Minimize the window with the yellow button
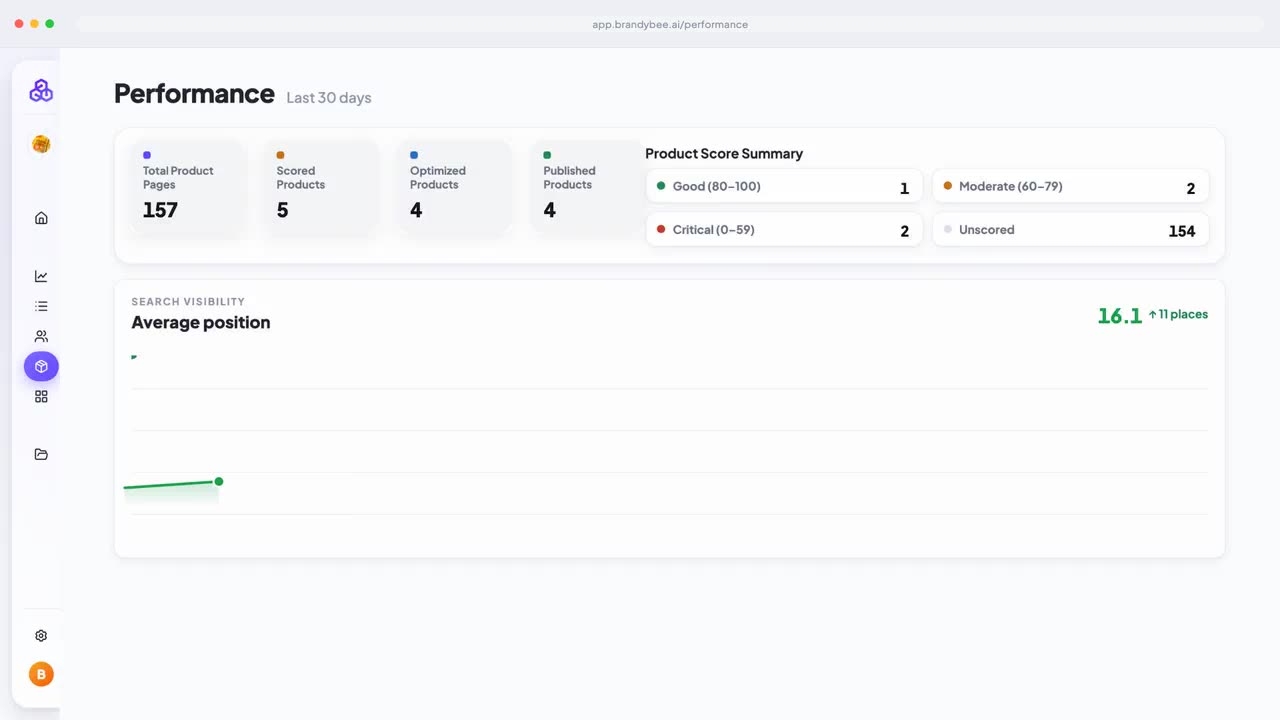The width and height of the screenshot is (1280, 720). (x=34, y=24)
